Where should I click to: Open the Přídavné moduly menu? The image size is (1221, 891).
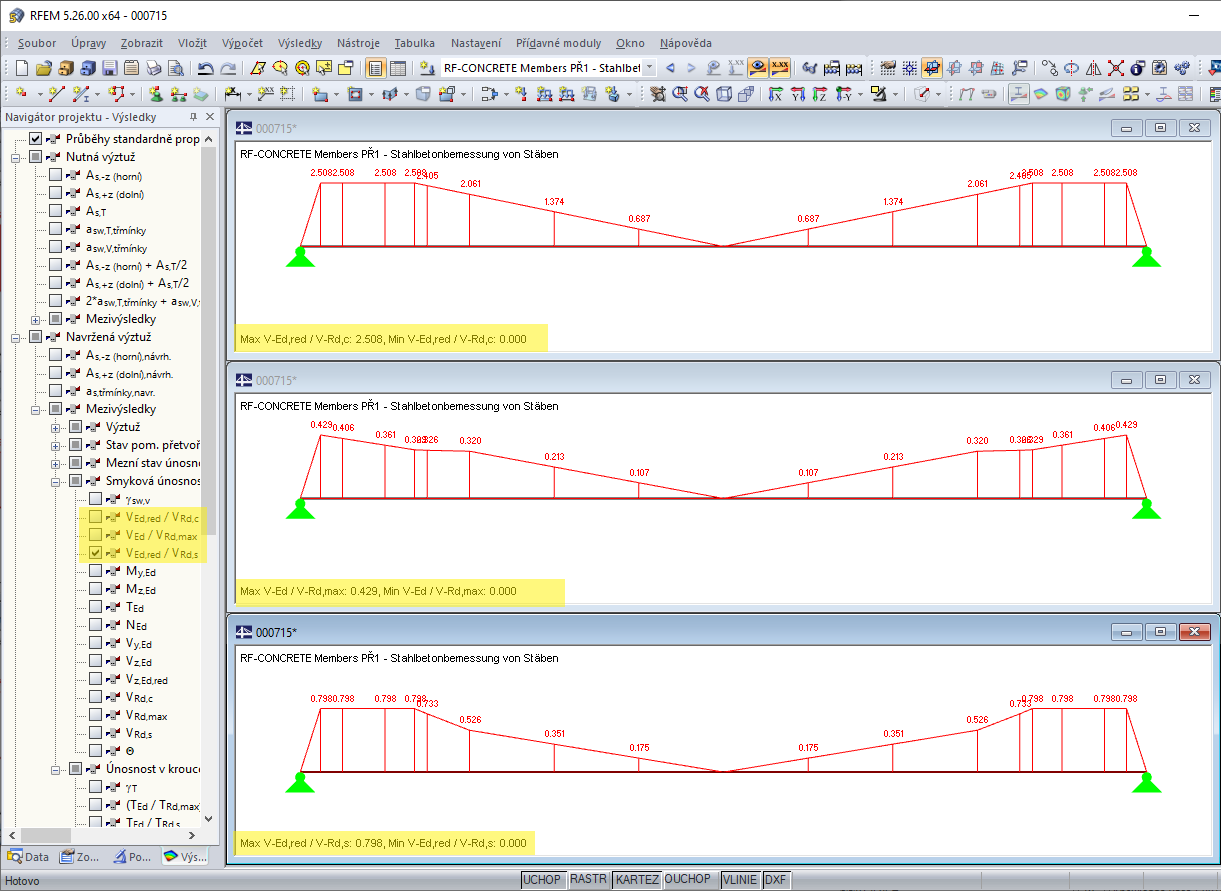[x=559, y=43]
